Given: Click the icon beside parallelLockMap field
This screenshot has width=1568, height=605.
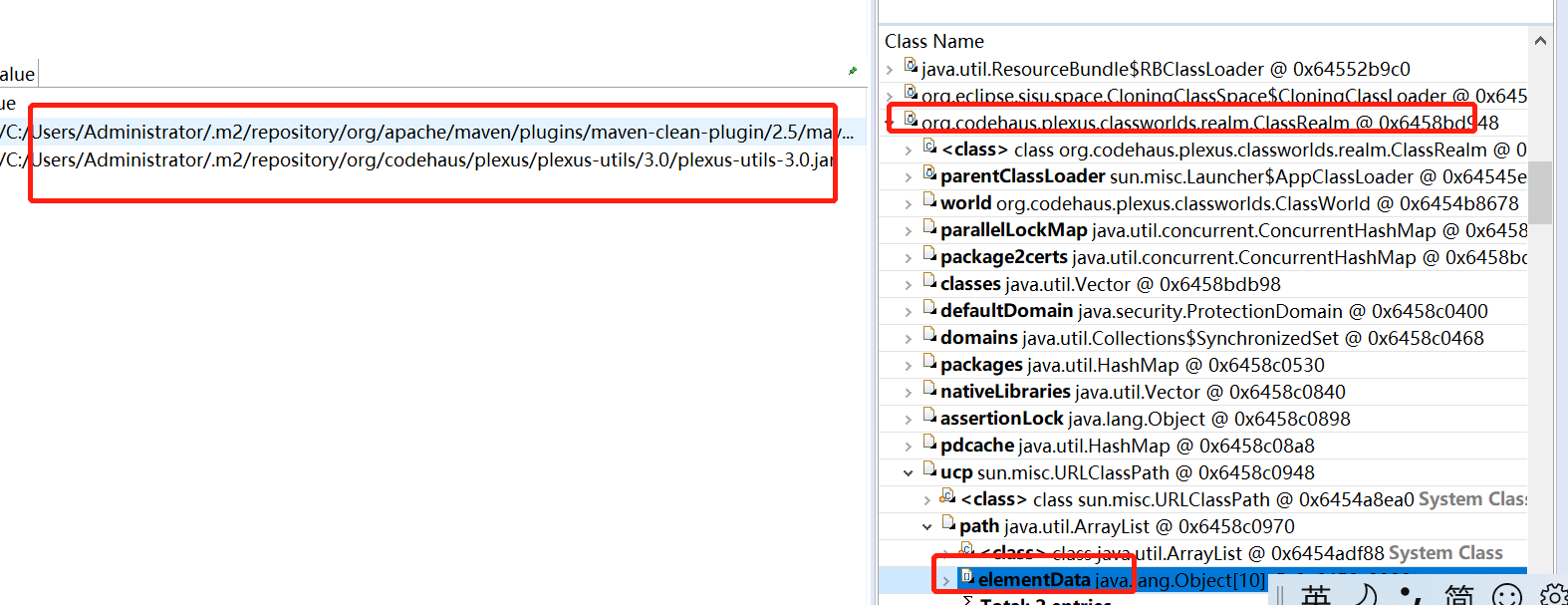Looking at the screenshot, I should click(929, 227).
